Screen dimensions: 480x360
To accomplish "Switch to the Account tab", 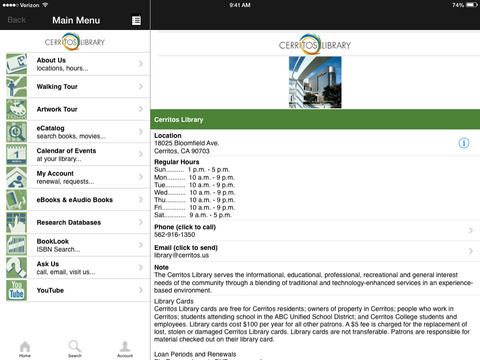I will [x=125, y=349].
